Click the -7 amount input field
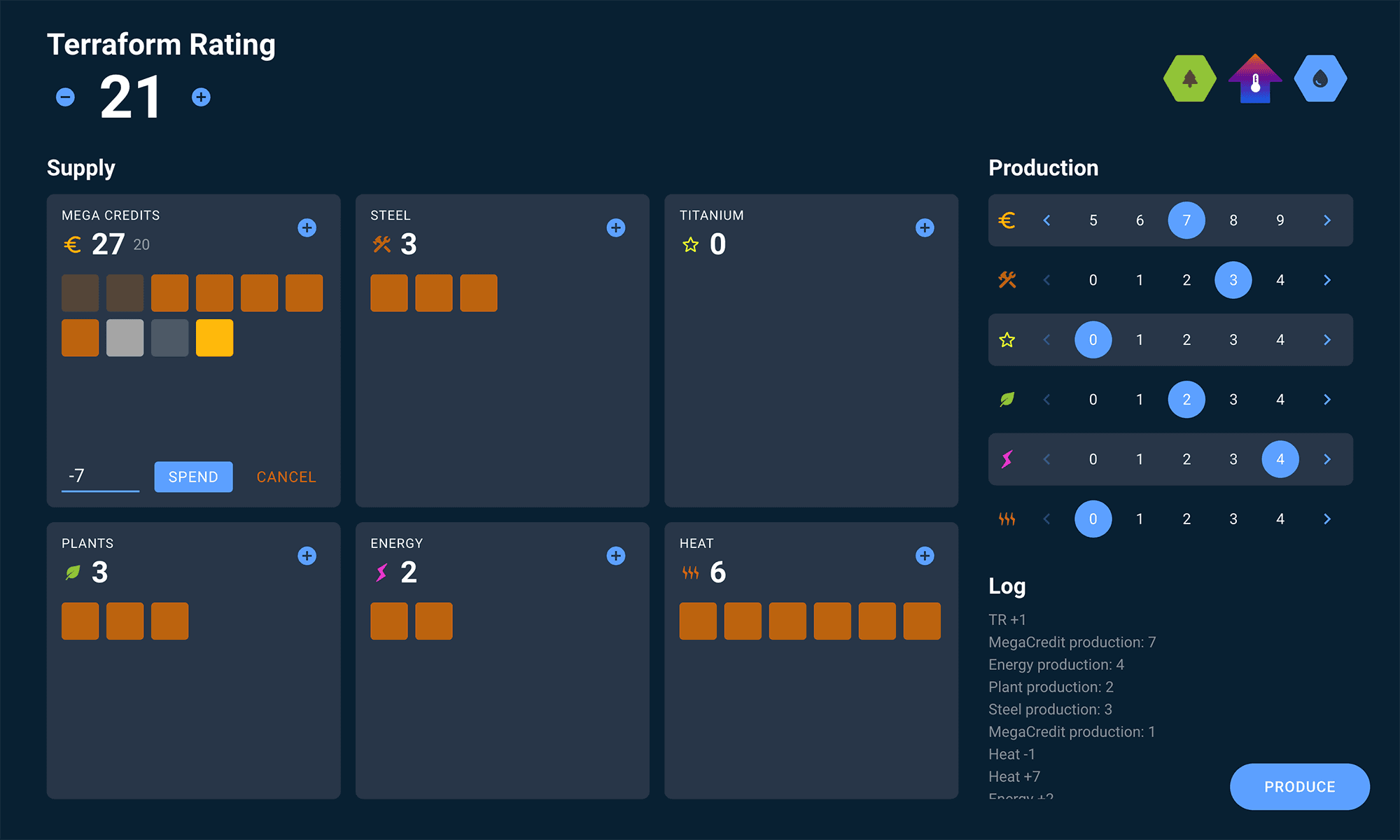The width and height of the screenshot is (1400, 840). (x=100, y=477)
